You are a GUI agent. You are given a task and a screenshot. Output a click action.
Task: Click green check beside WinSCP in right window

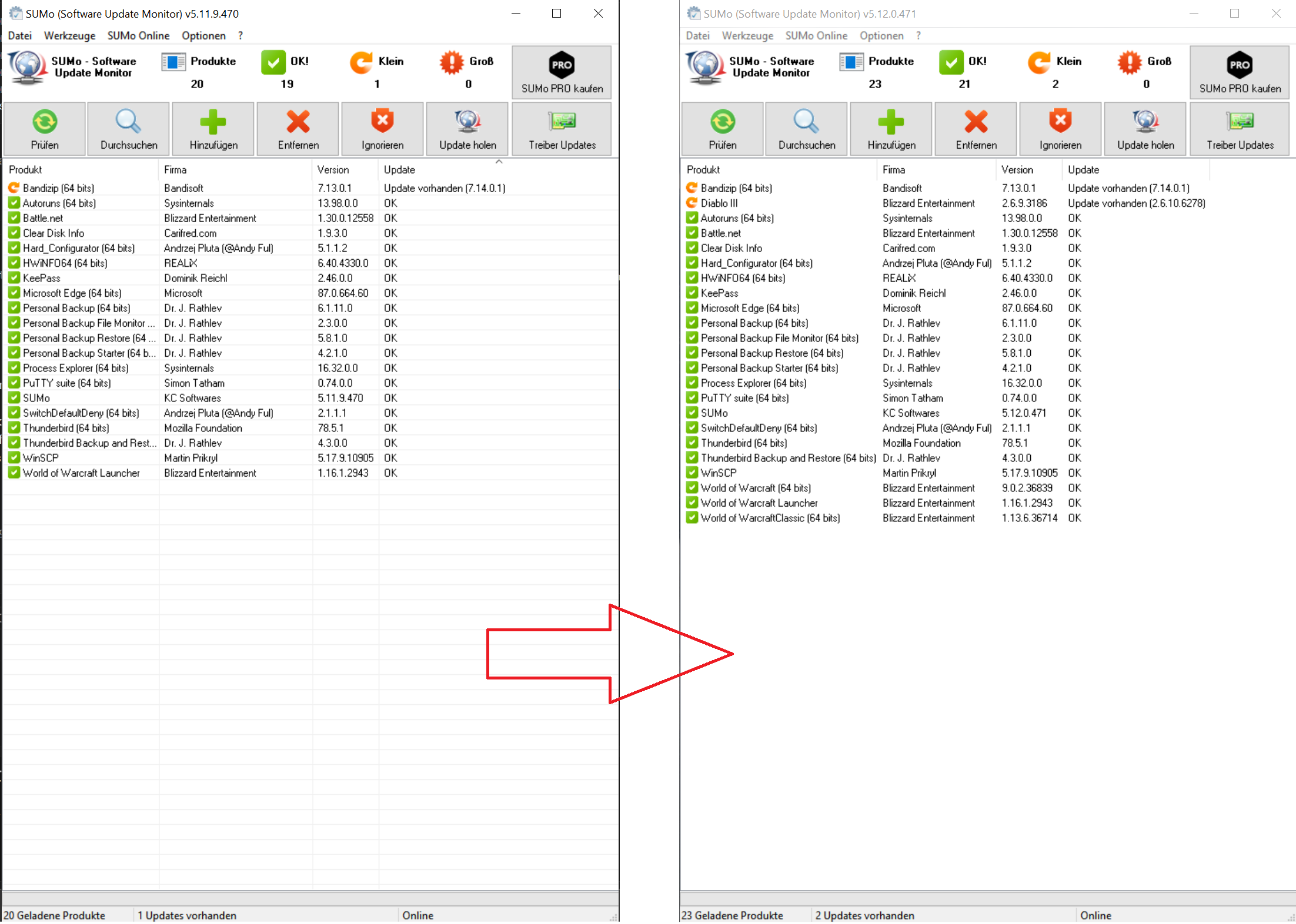(692, 473)
